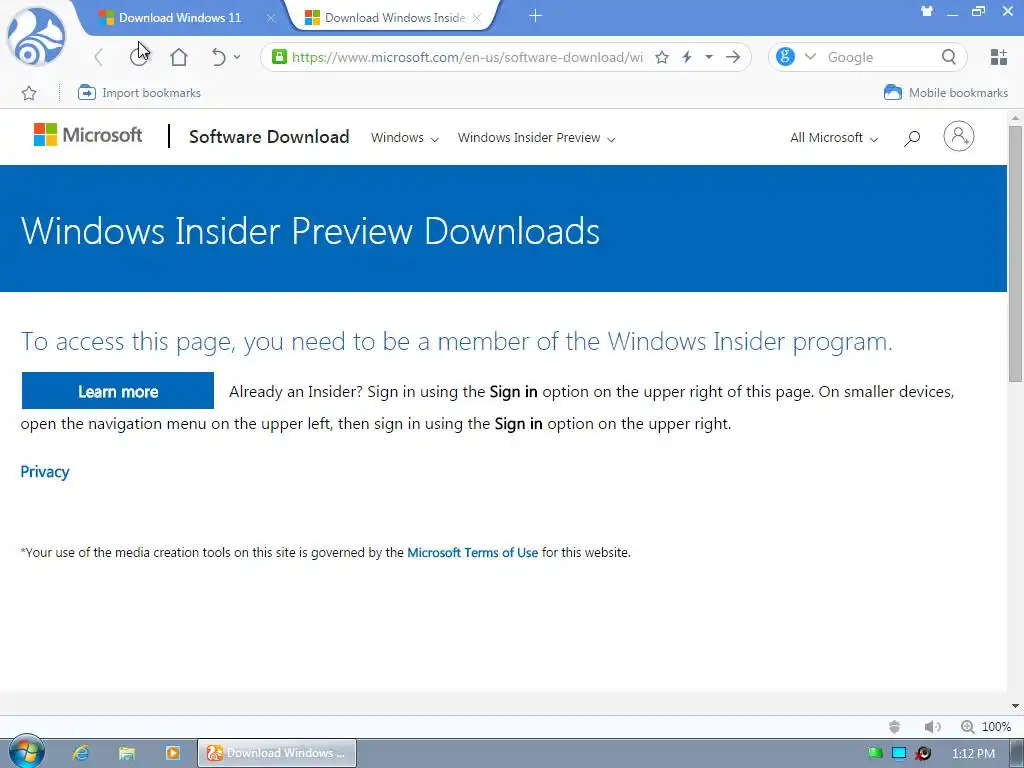Click the go arrow in address bar

(733, 57)
